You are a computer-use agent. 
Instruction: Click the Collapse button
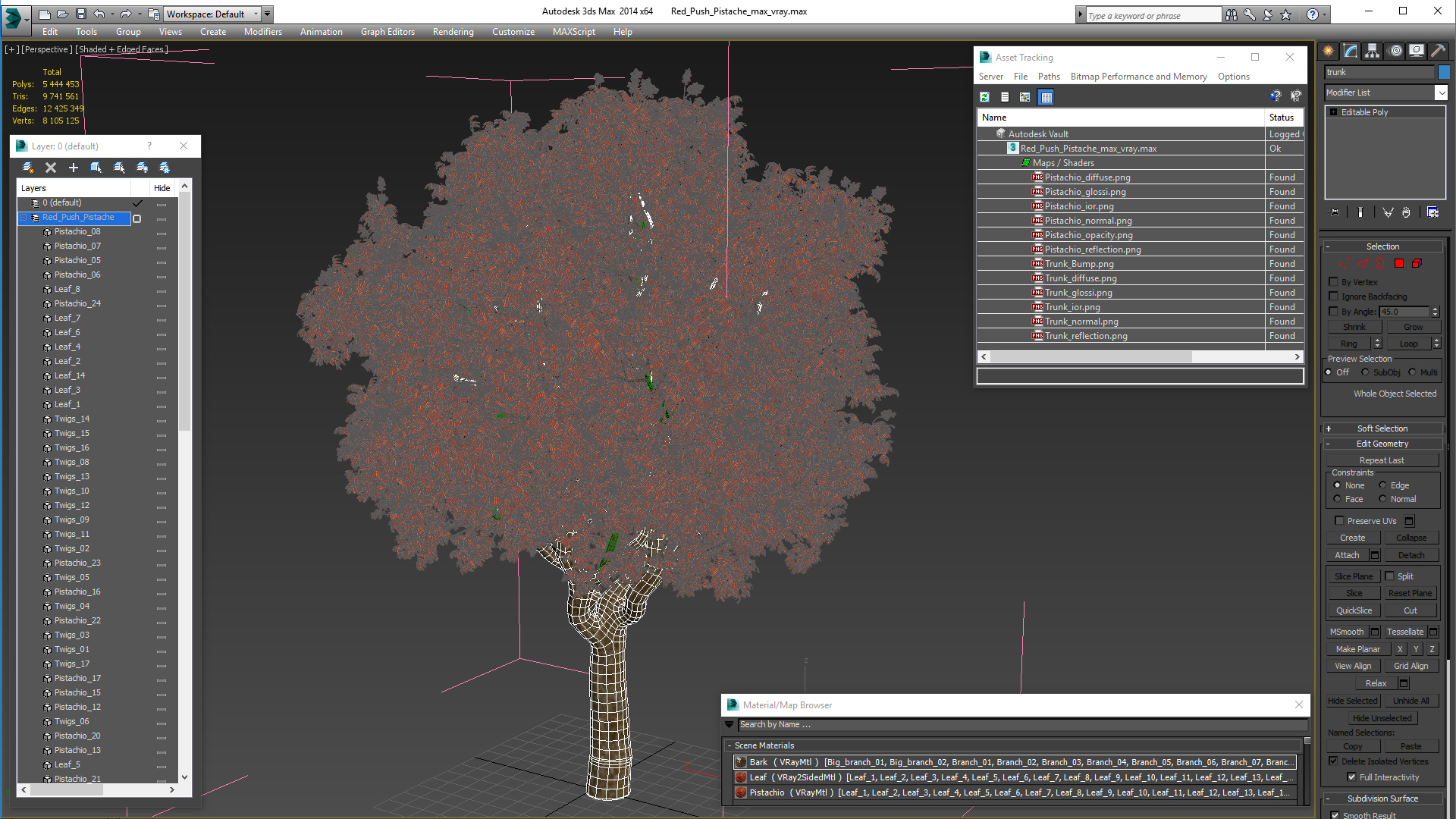(x=1411, y=538)
